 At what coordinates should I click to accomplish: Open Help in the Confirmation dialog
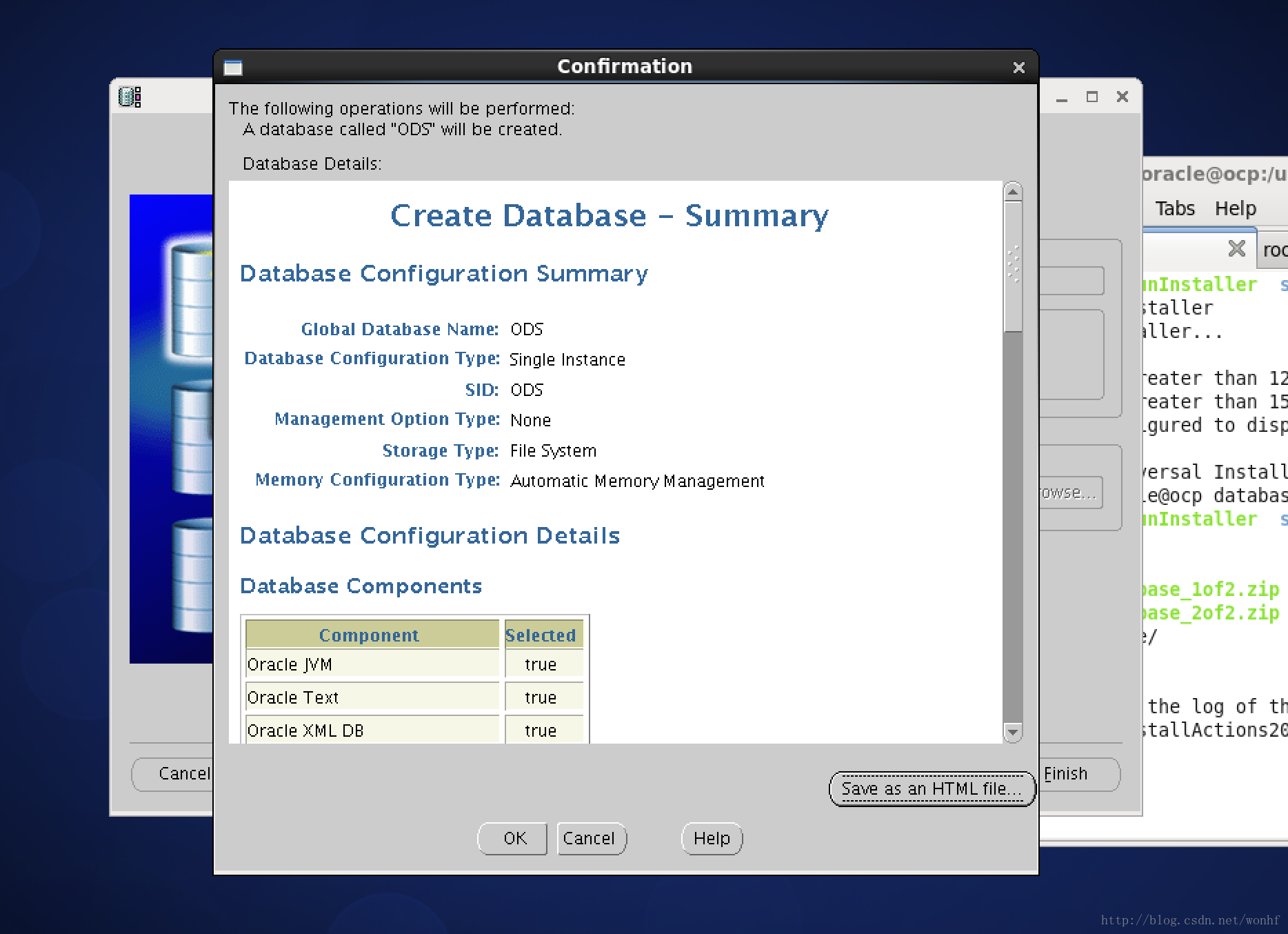712,838
